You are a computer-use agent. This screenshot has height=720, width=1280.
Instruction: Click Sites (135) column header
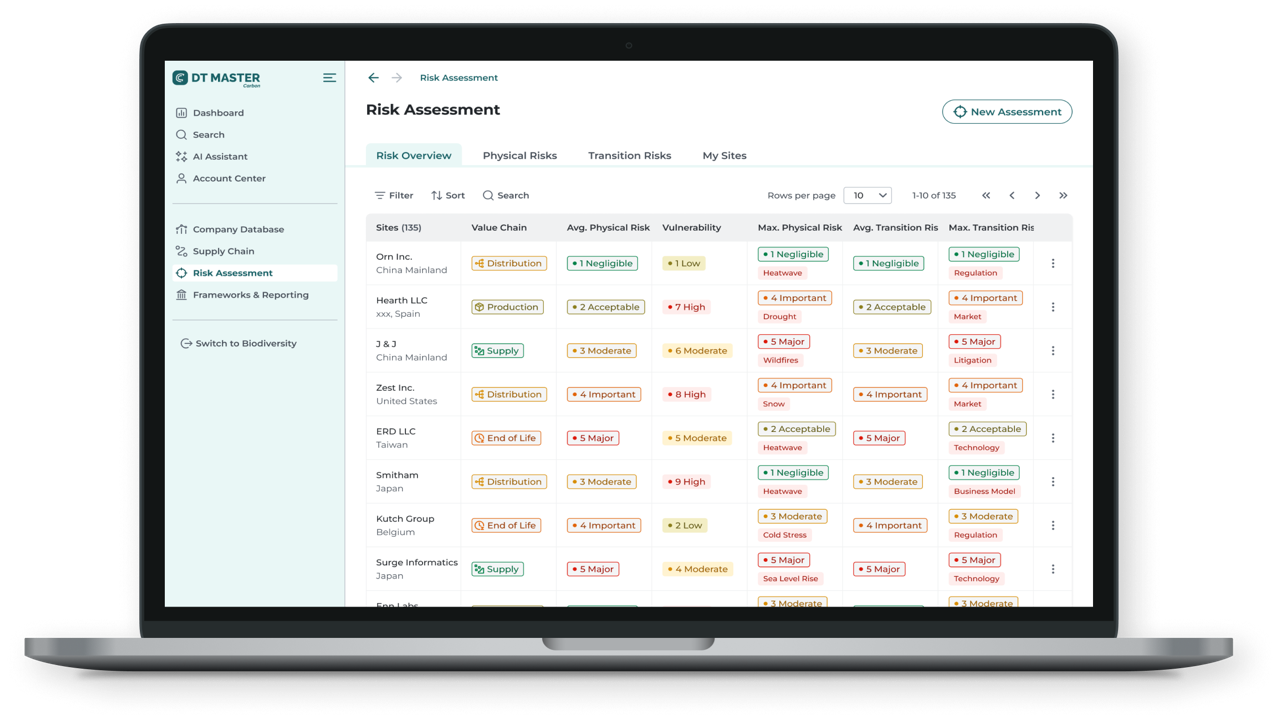coord(398,228)
